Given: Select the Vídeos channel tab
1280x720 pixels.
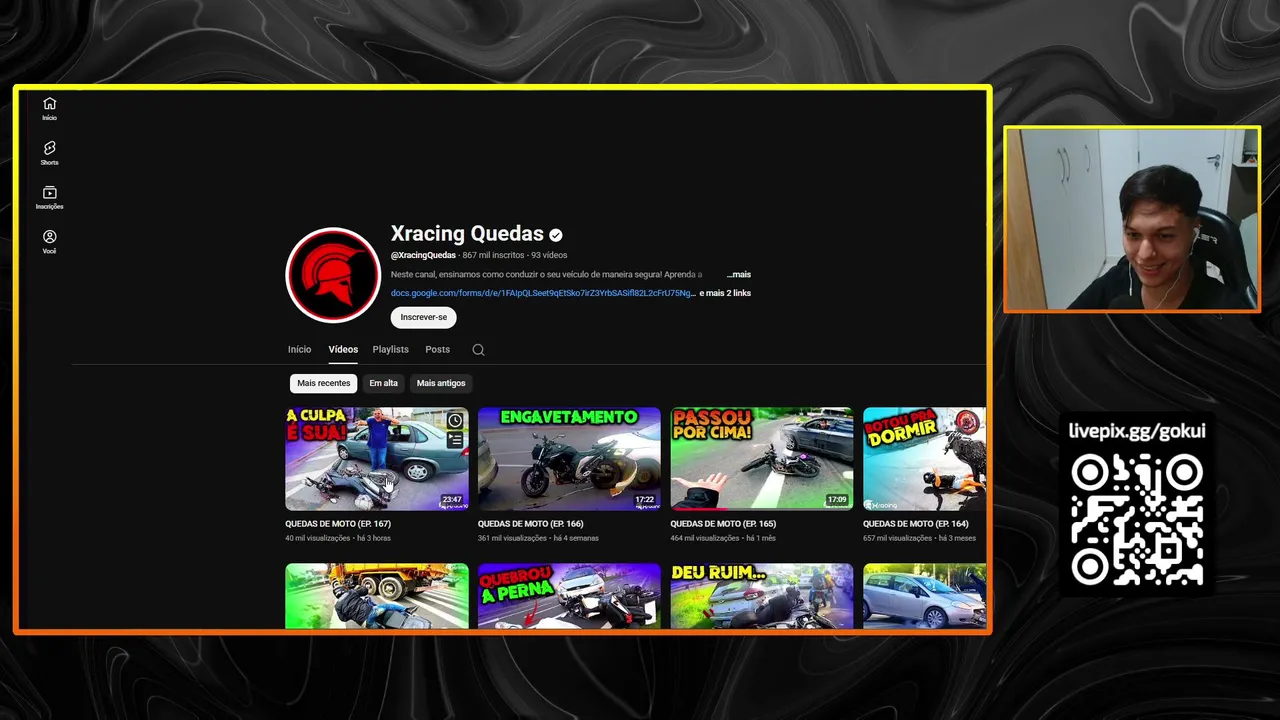Looking at the screenshot, I should [x=343, y=350].
